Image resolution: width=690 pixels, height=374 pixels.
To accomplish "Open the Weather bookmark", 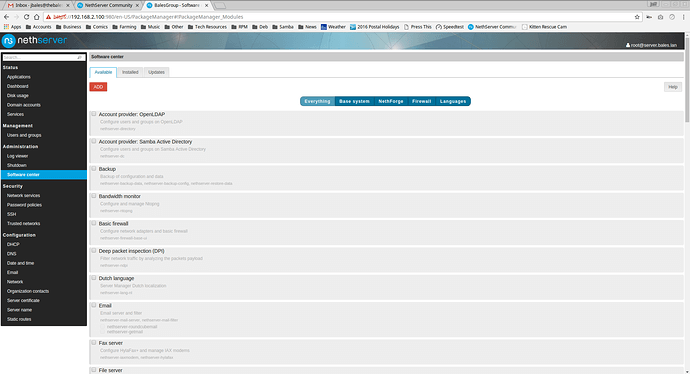I will pos(333,27).
